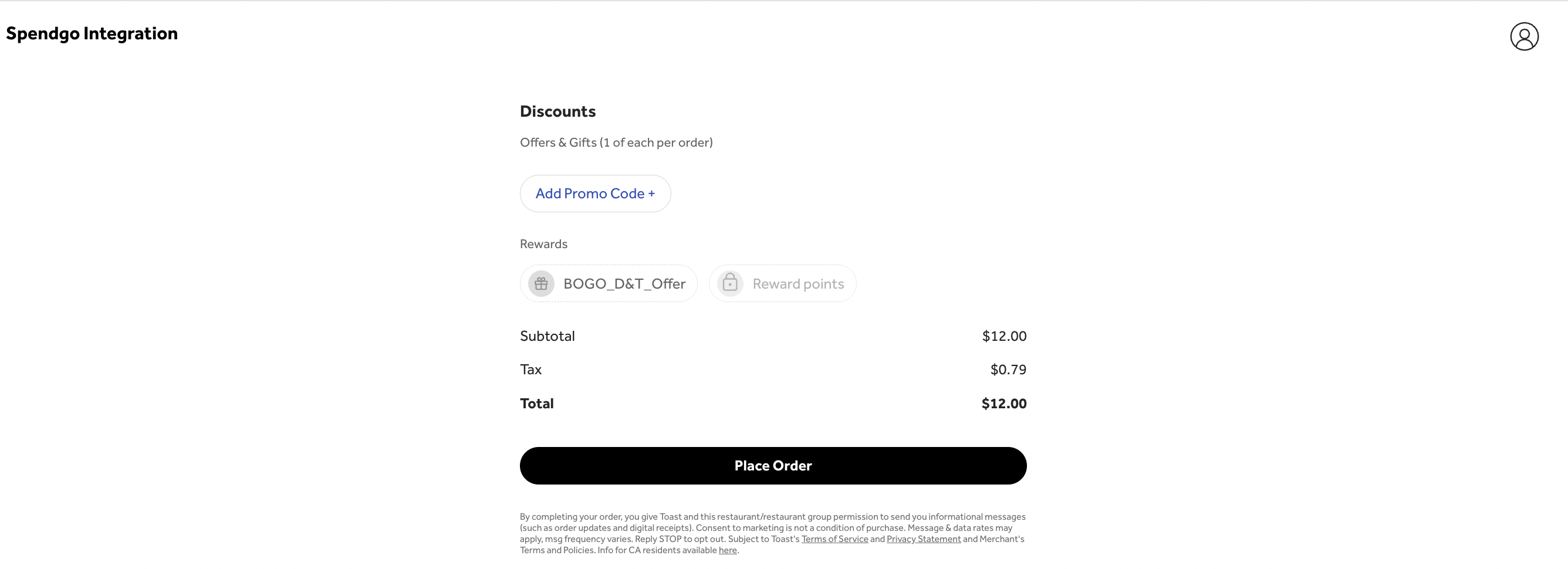Open the Terms of Service link
Viewport: 1568px width, 569px height.
pyautogui.click(x=834, y=539)
